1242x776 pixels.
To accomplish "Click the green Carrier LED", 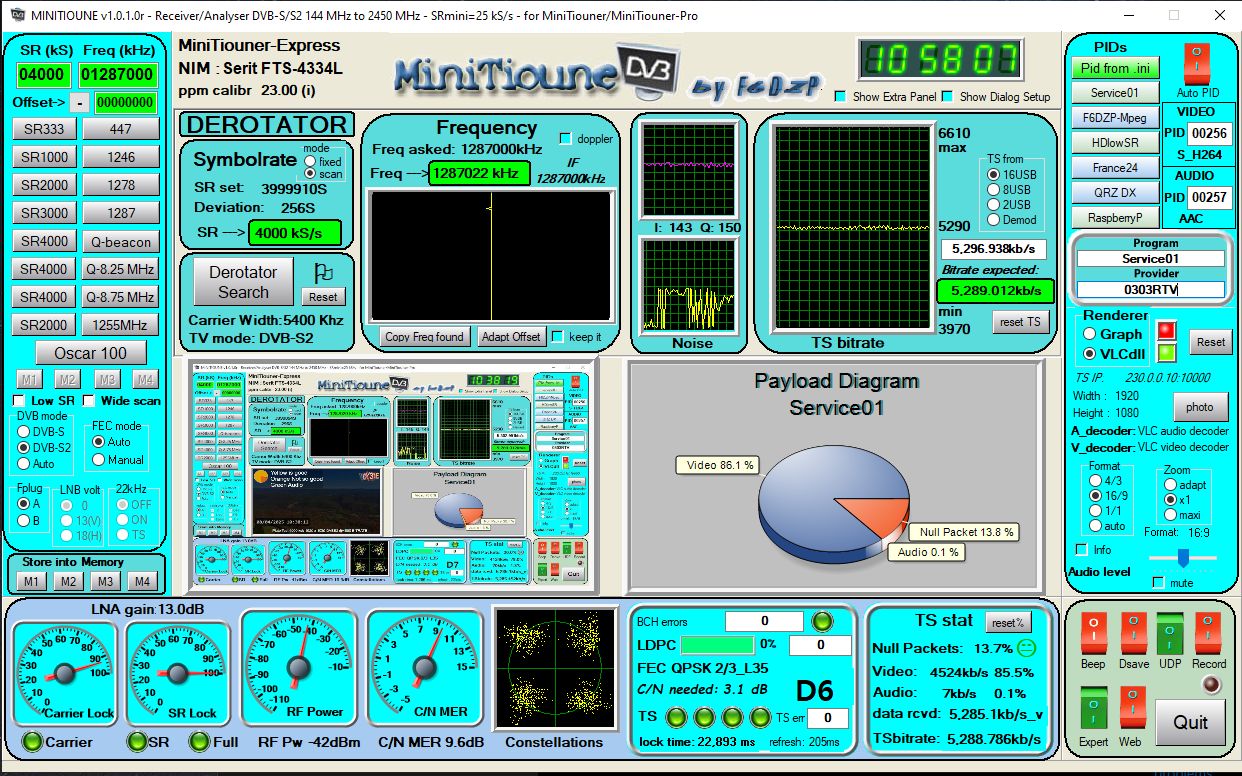I will [33, 741].
